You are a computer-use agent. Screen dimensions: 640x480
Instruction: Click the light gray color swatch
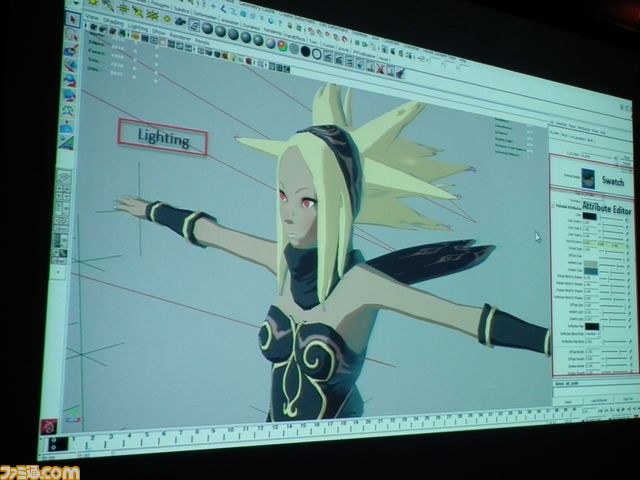coord(591,264)
